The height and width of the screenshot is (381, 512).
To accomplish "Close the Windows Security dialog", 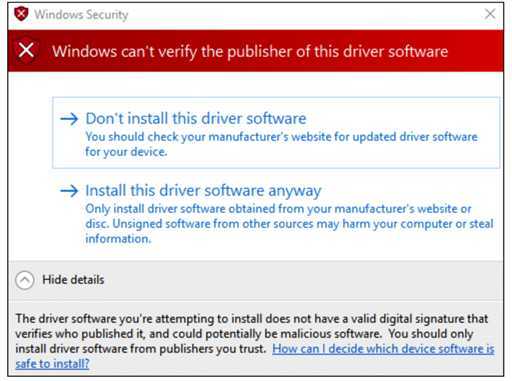I will pos(490,14).
